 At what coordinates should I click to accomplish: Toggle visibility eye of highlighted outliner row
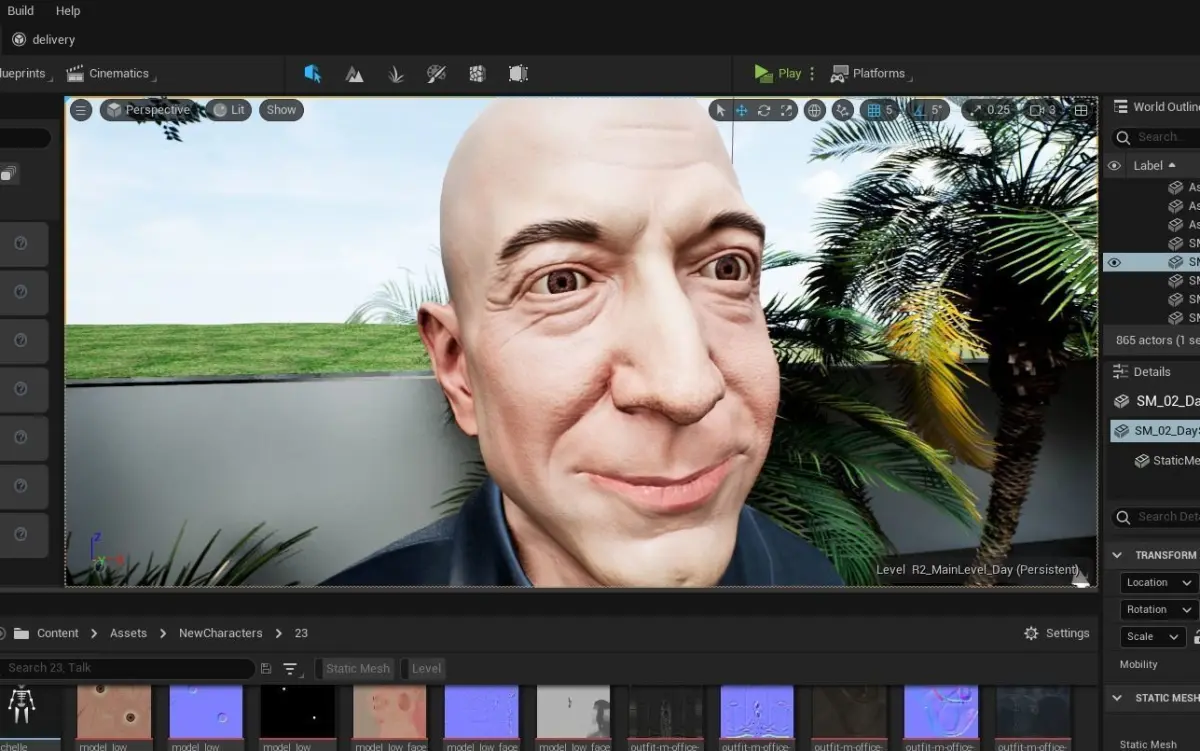pos(1114,262)
